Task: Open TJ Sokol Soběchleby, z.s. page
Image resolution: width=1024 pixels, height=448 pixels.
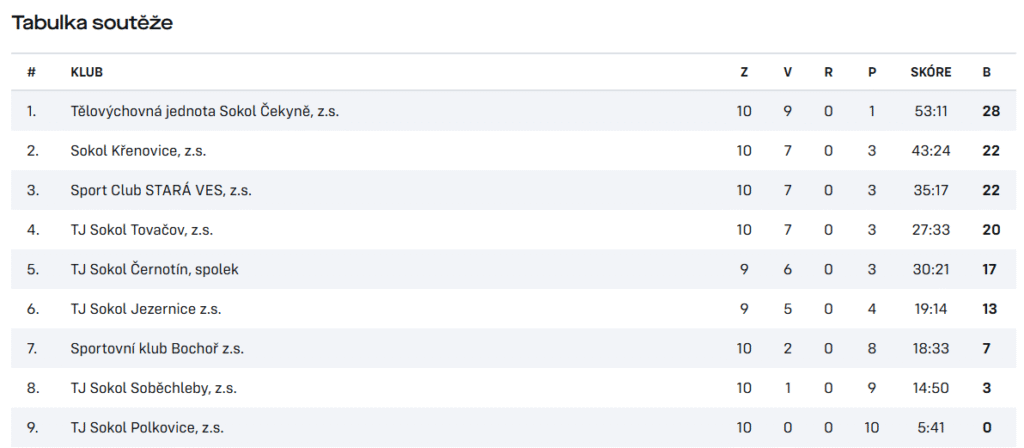Action: [x=153, y=388]
